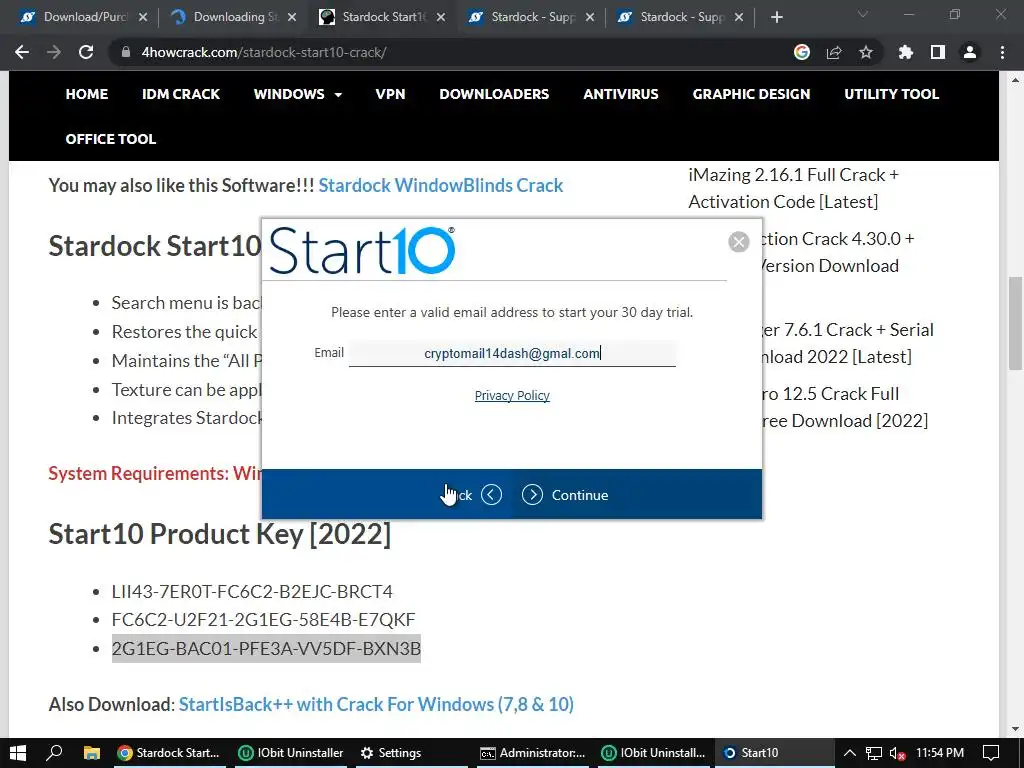Viewport: 1024px width, 768px height.
Task: Open first IObit Uninstaller taskbar item
Action: tap(291, 753)
